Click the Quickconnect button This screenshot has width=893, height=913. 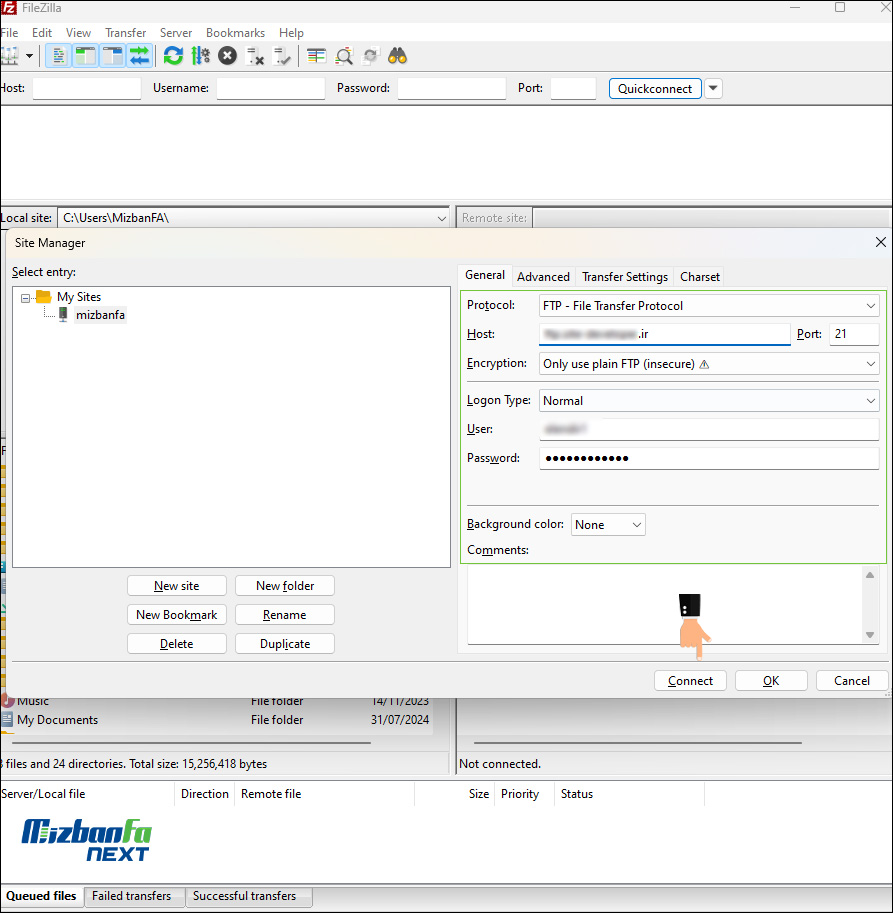coord(655,89)
